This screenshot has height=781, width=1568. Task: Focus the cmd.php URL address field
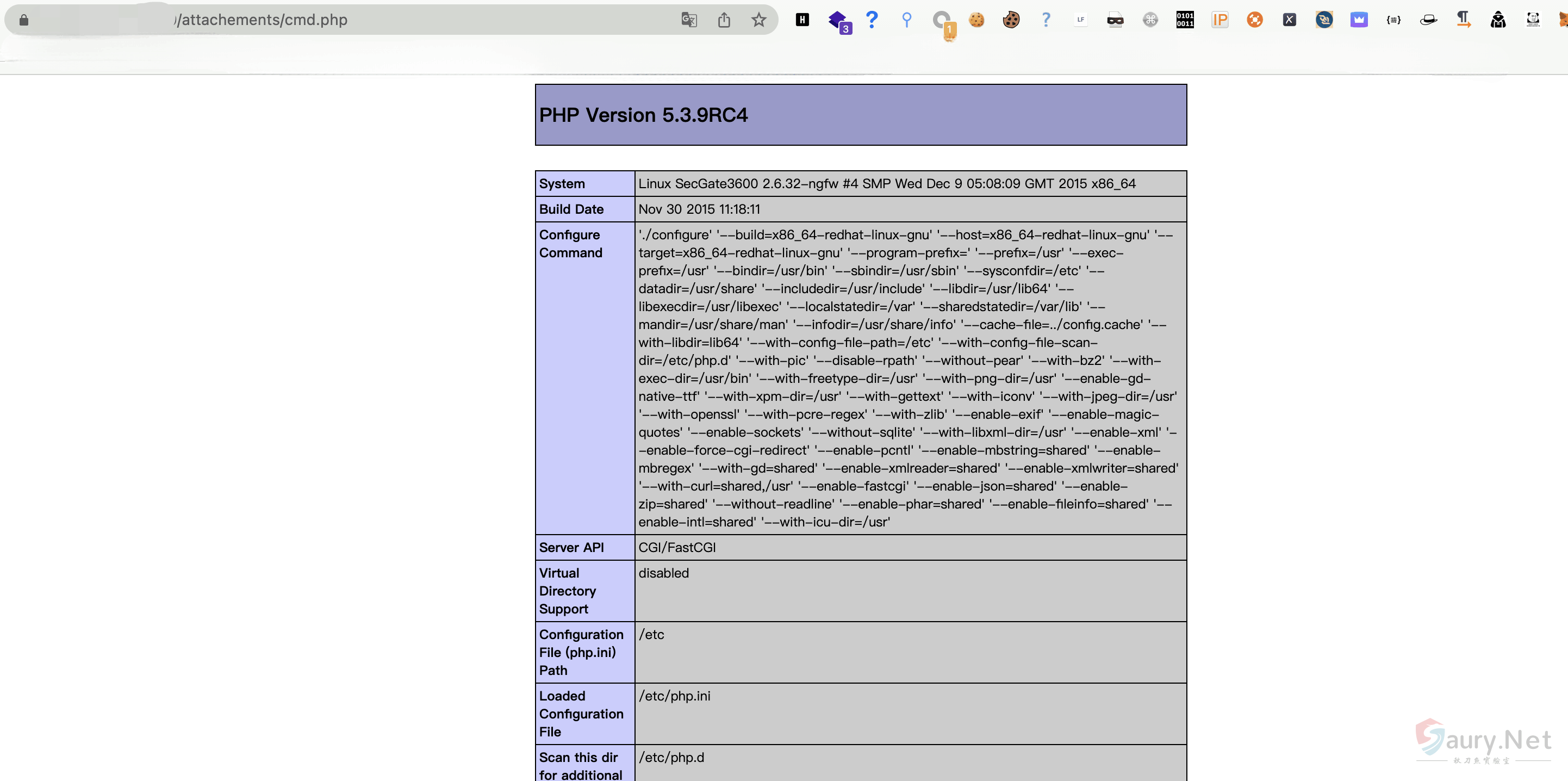coord(365,20)
